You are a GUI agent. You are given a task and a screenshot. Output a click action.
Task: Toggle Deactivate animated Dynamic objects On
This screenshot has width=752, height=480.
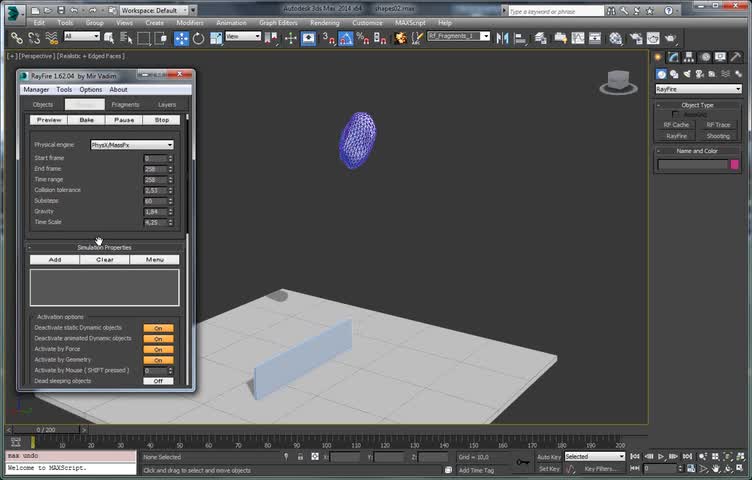158,339
